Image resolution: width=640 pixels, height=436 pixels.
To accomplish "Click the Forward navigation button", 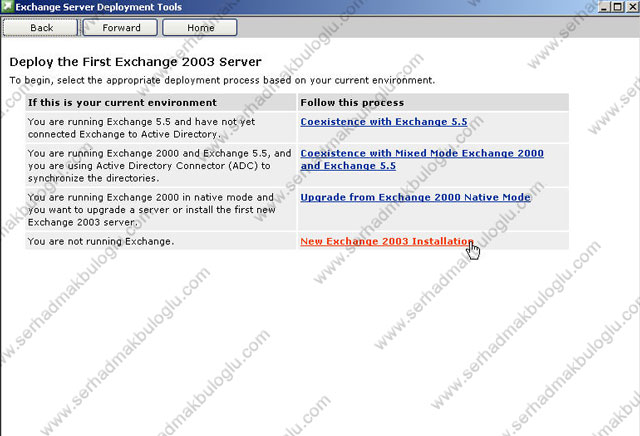I will (x=120, y=28).
